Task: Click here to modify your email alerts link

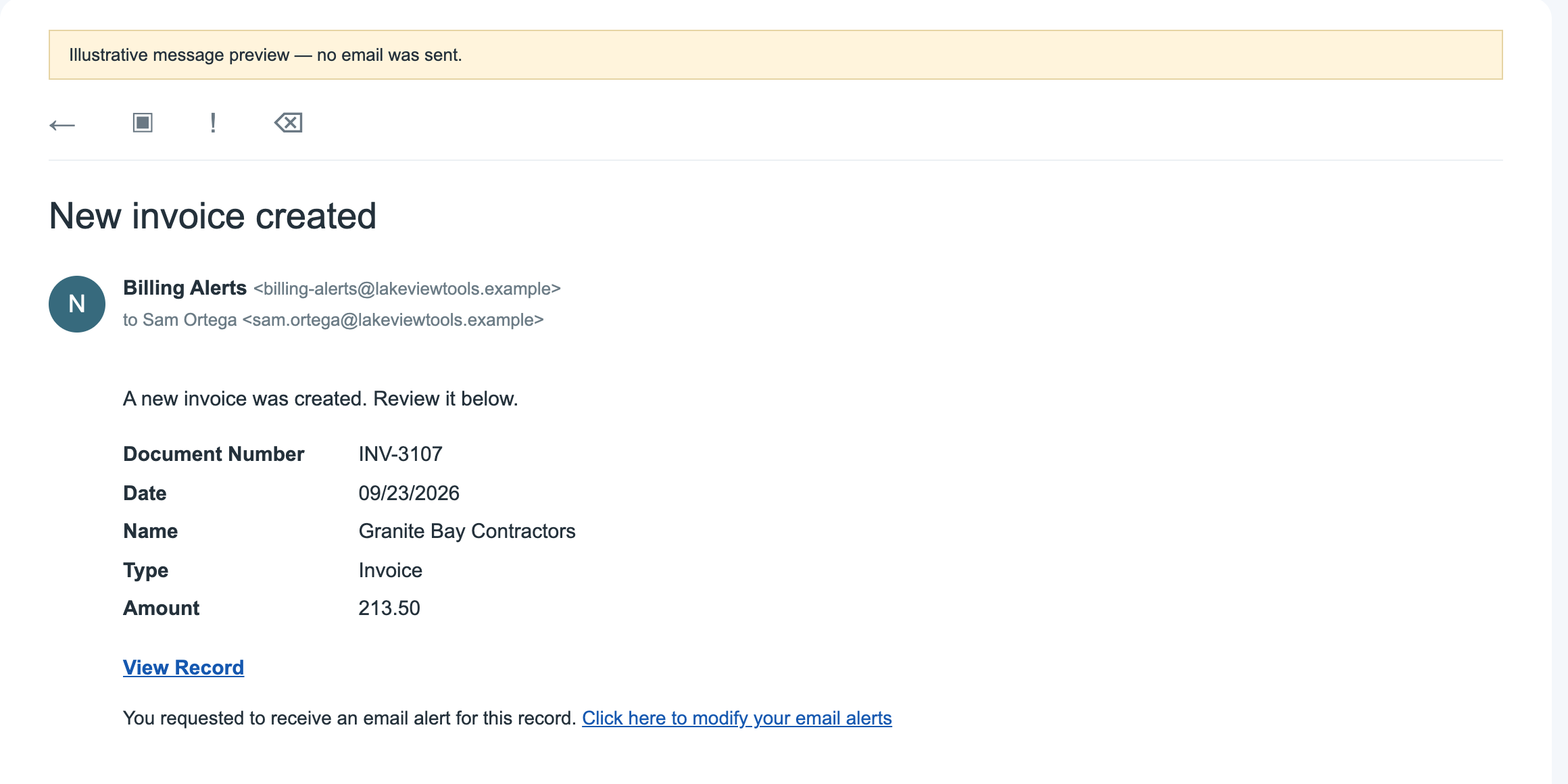Action: coord(737,718)
